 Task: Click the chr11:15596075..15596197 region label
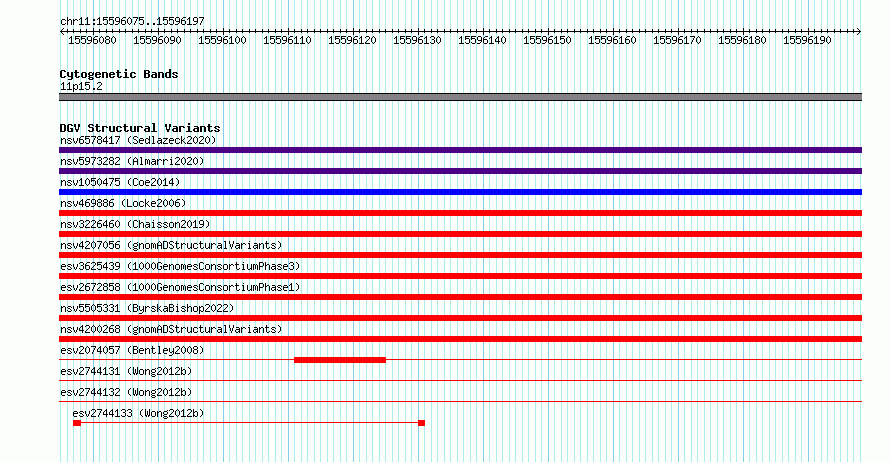[x=132, y=21]
